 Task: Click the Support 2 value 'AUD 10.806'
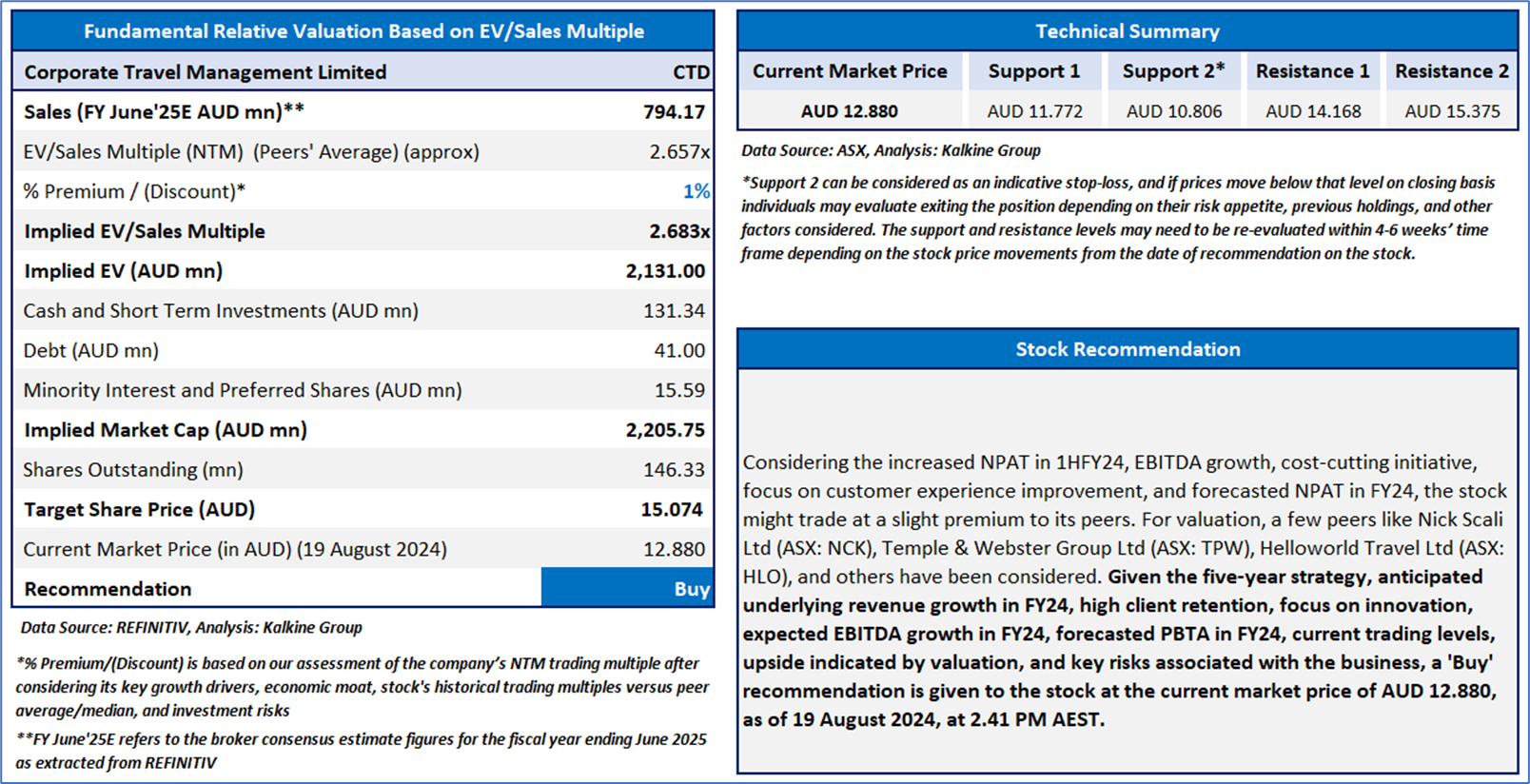point(1174,111)
